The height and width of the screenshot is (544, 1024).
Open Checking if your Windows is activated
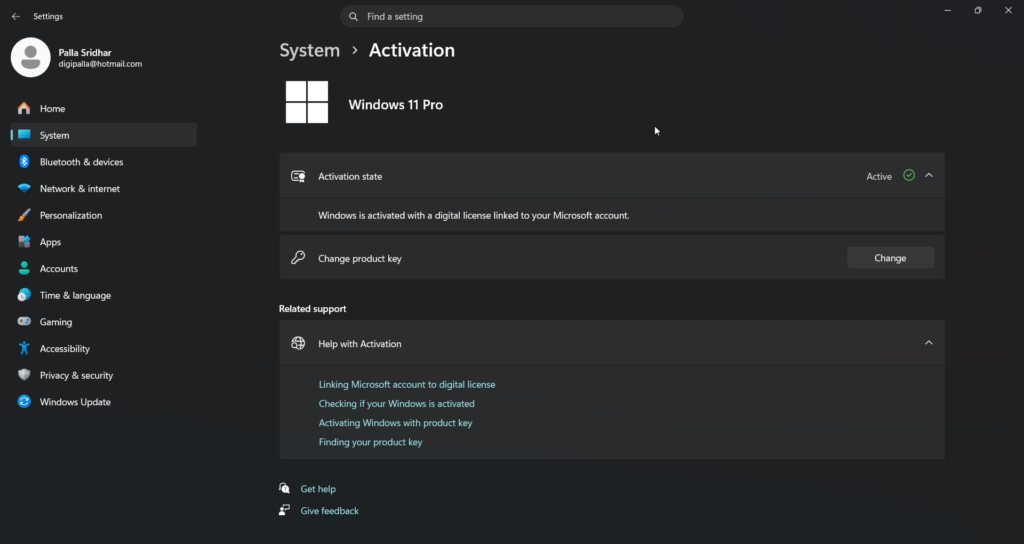(396, 404)
